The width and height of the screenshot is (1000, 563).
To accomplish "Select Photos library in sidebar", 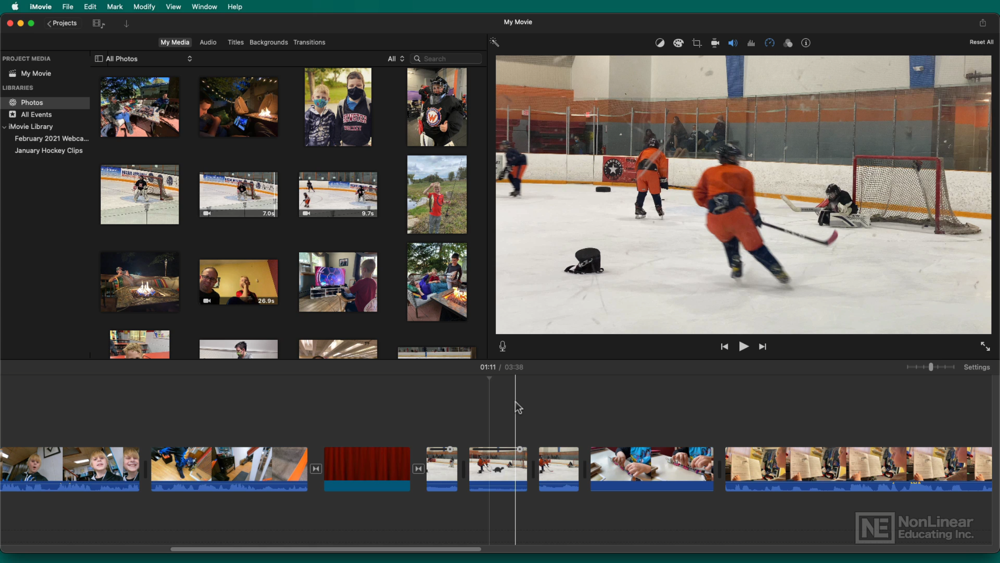I will [32, 103].
